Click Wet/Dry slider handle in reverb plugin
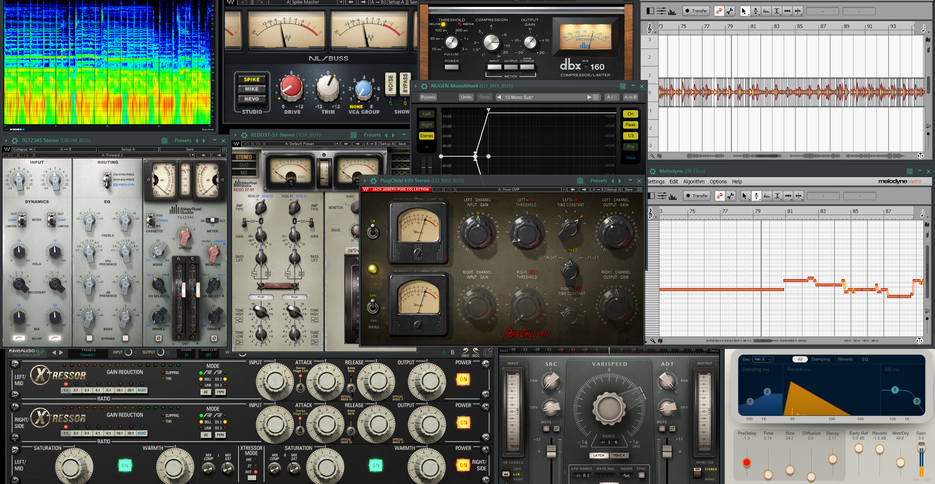 click(900, 463)
